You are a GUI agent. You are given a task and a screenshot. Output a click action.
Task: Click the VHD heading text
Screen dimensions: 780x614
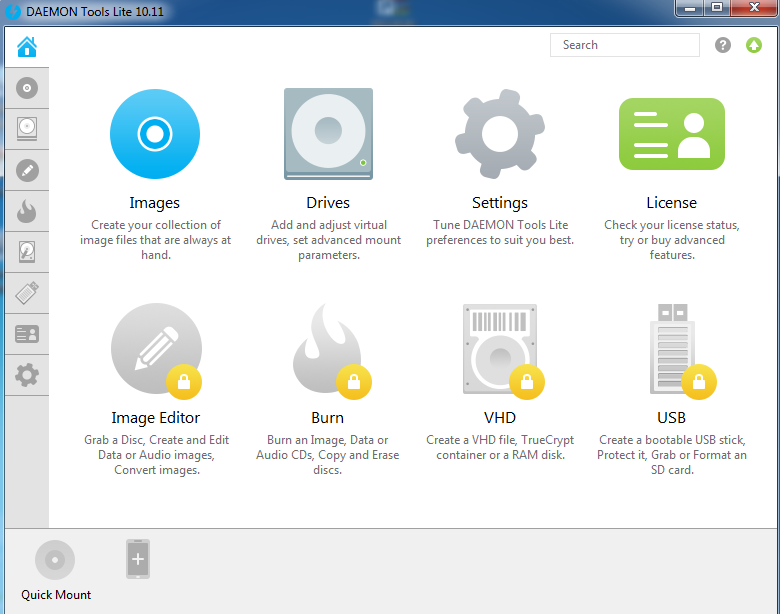point(500,417)
